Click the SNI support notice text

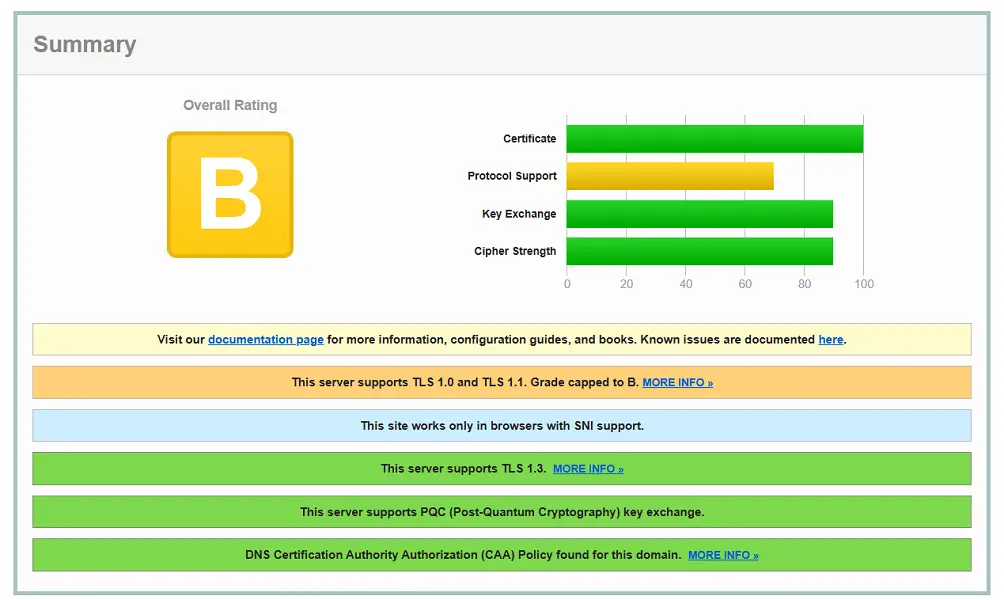(502, 426)
